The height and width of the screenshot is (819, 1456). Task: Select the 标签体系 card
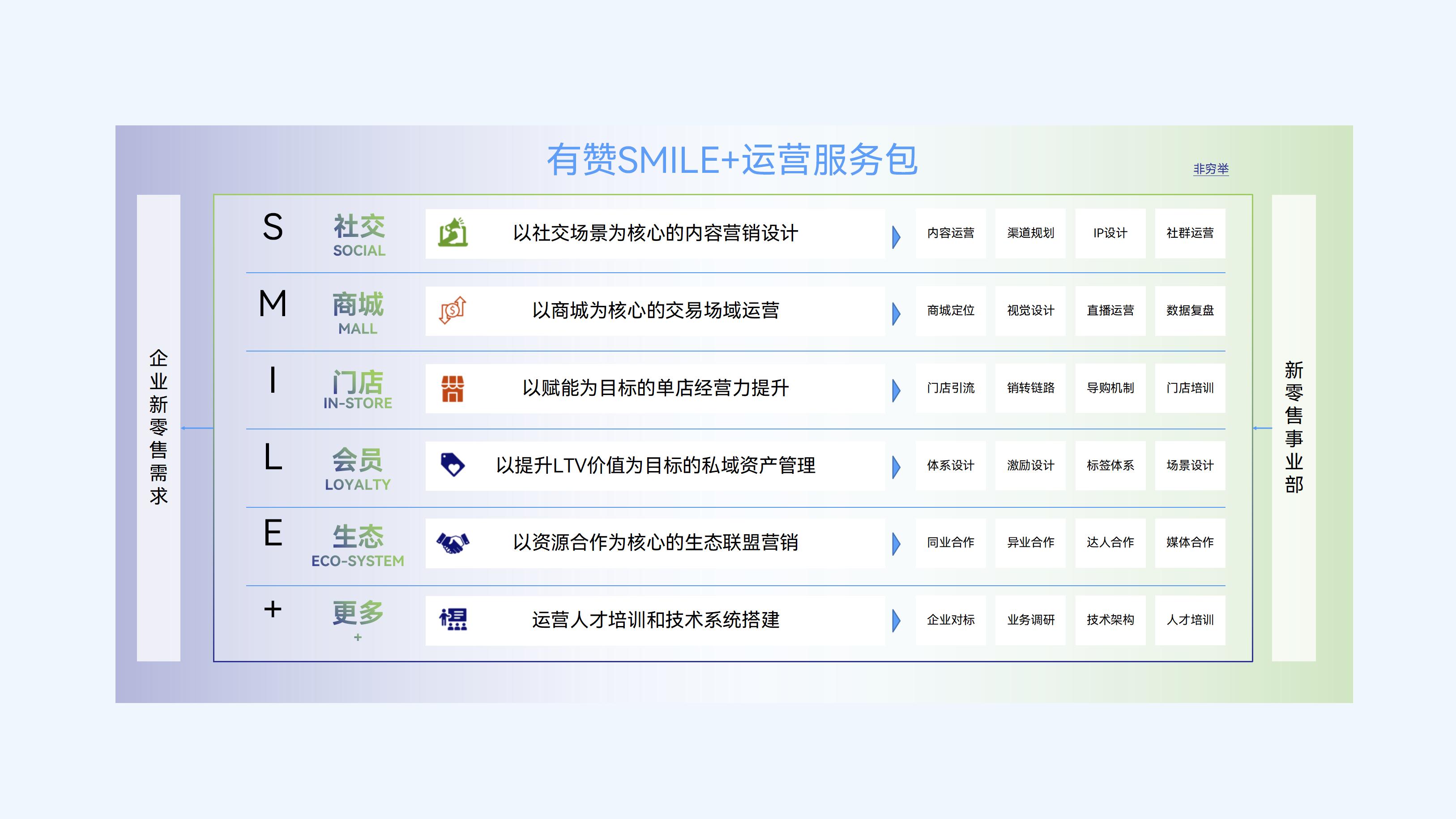[x=1110, y=466]
